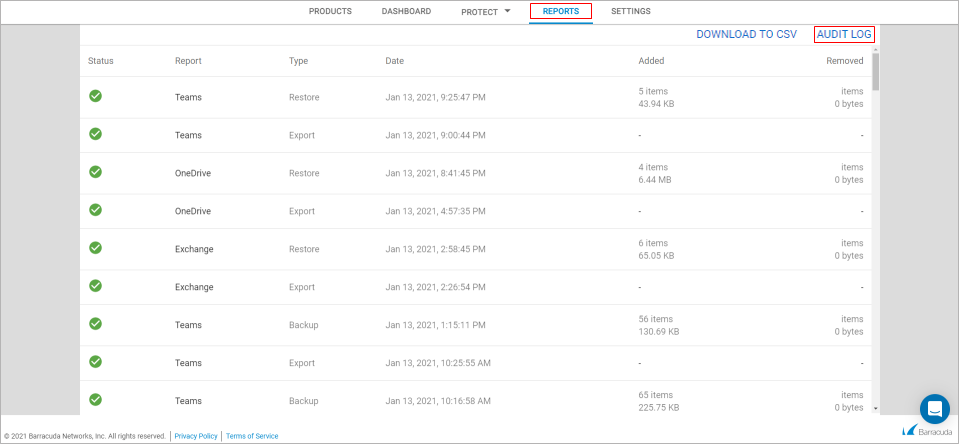Click Added value 65 items 225.75 KB

[659, 401]
